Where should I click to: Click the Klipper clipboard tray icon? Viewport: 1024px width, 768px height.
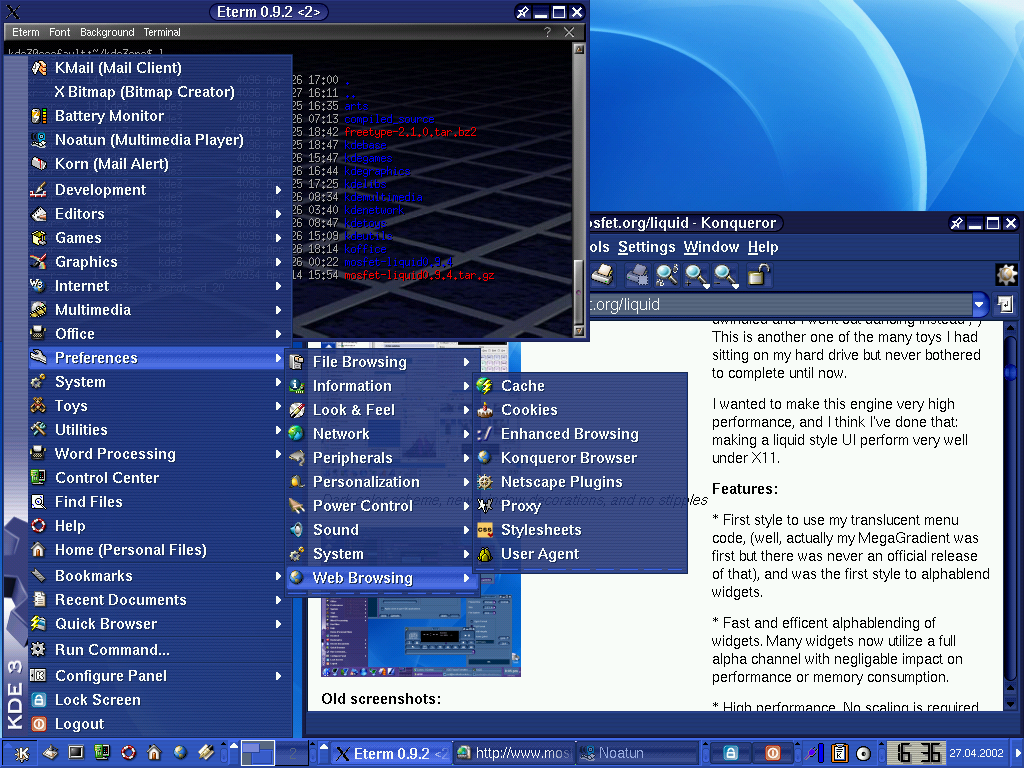840,754
